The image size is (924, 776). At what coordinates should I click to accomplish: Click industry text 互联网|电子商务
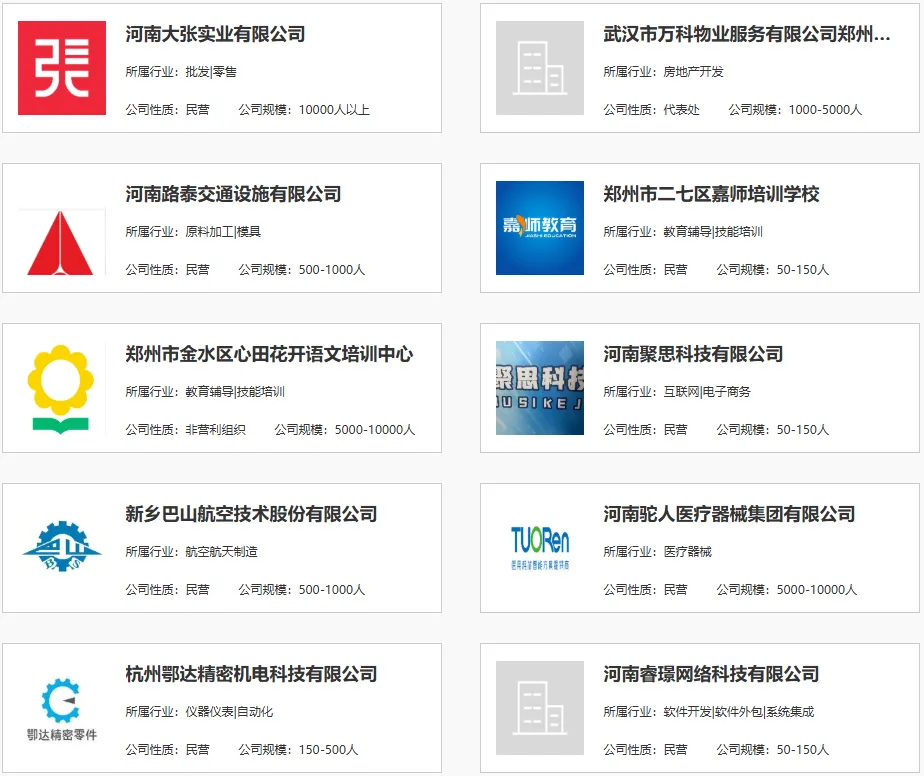[x=707, y=392]
